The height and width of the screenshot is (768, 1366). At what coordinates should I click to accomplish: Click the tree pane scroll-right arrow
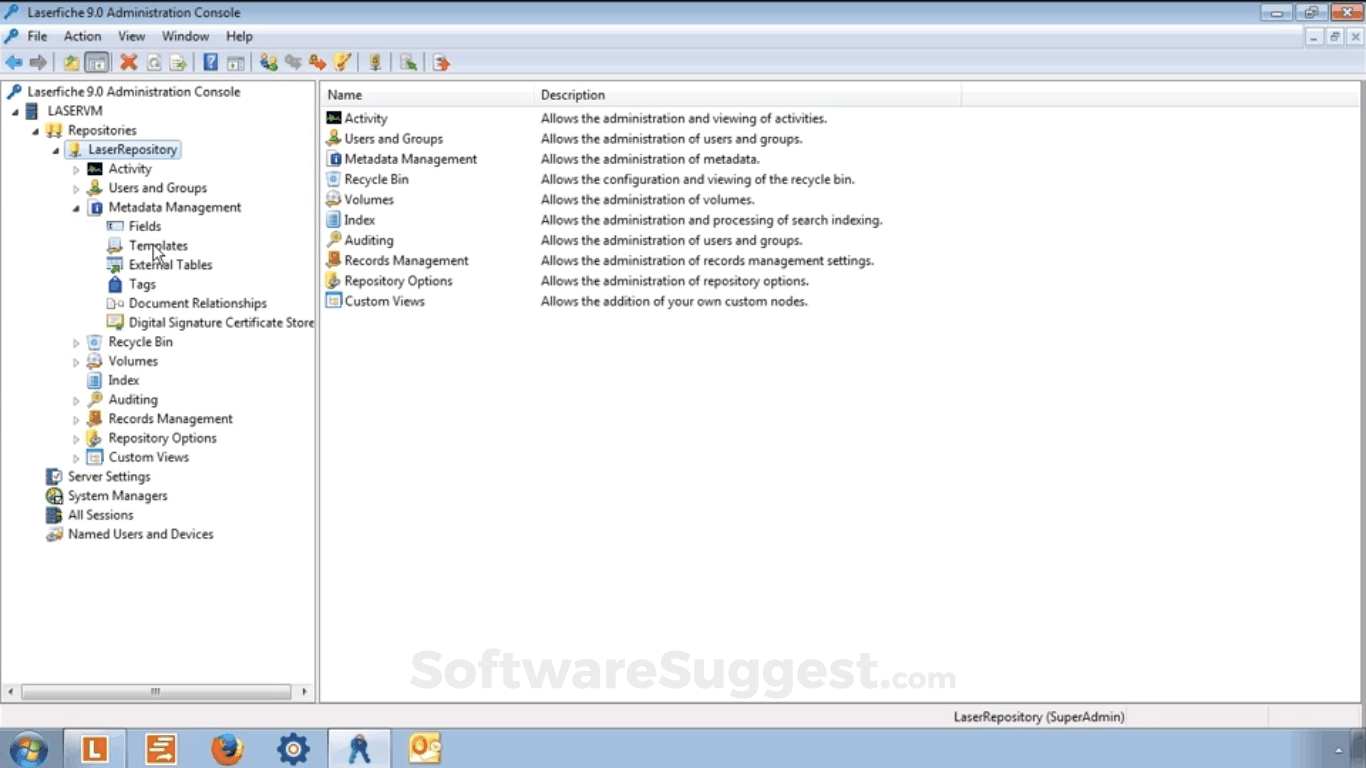(305, 691)
